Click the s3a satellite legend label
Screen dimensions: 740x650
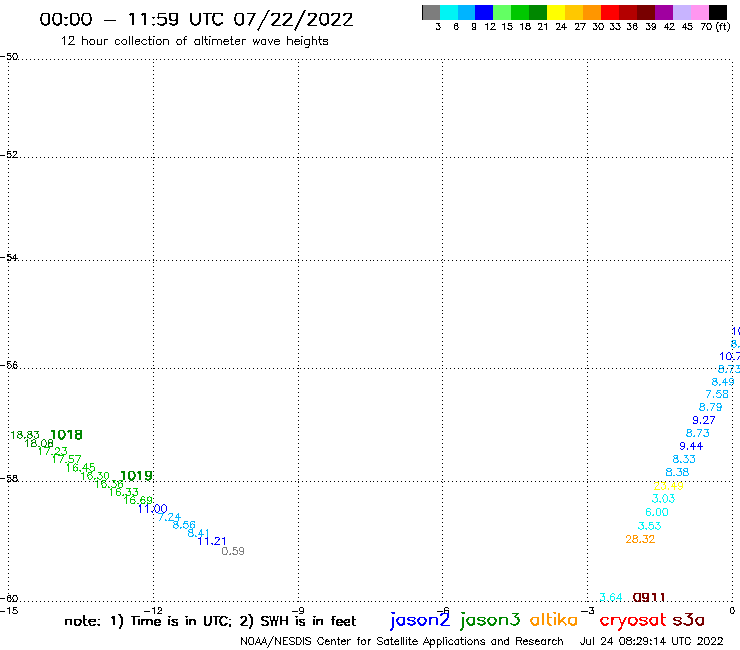coord(689,620)
